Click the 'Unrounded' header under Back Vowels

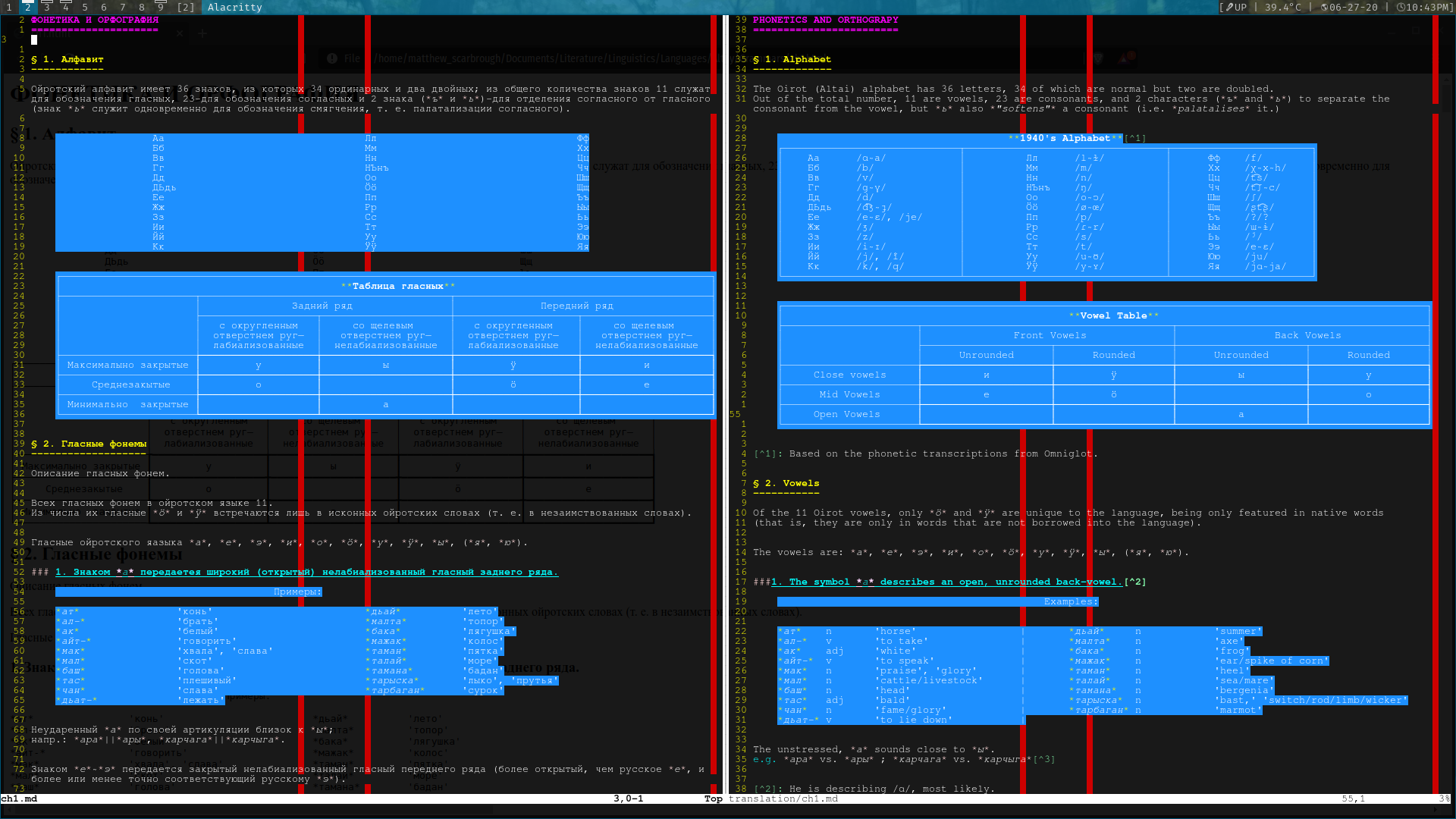tap(1241, 355)
